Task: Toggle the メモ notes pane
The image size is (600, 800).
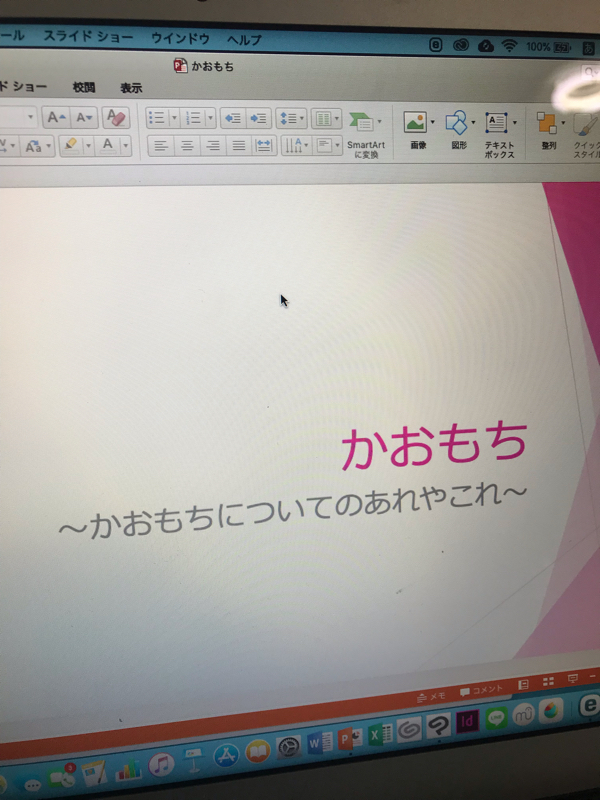Action: 432,696
